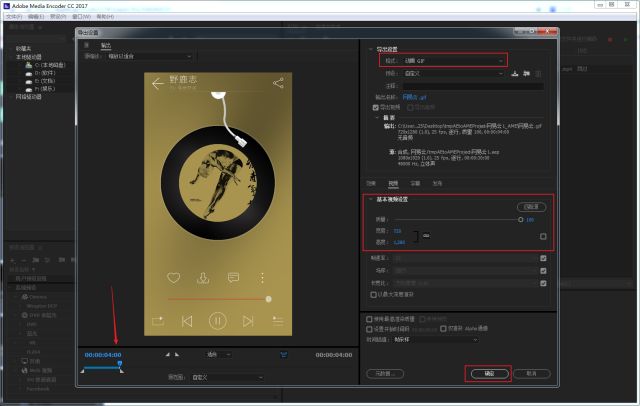Collapse the Basic Video Settings section
Image resolution: width=640 pixels, height=406 pixels.
[371, 200]
